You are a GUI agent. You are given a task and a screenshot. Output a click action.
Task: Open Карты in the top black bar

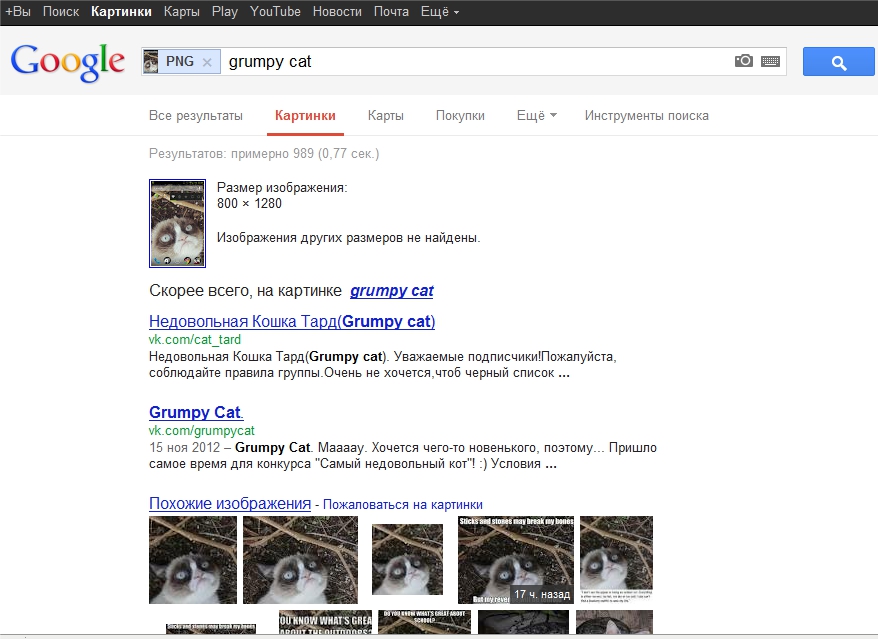[x=181, y=11]
